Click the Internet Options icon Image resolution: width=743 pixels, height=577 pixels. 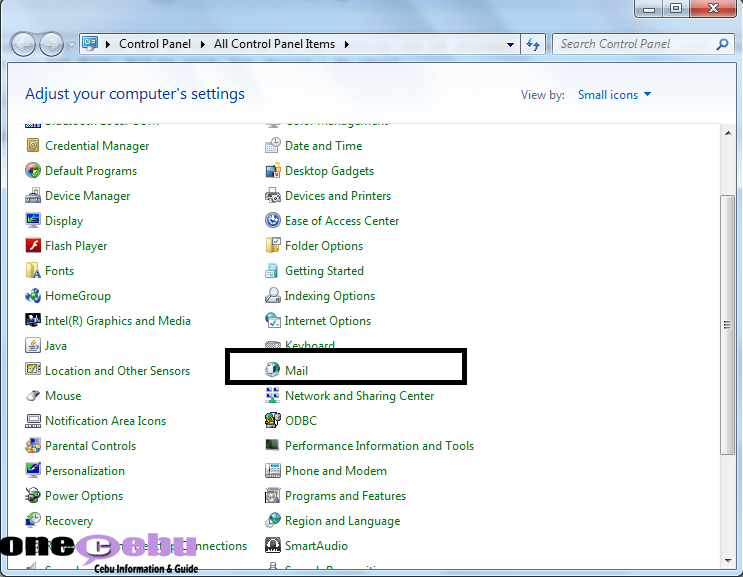(272, 321)
